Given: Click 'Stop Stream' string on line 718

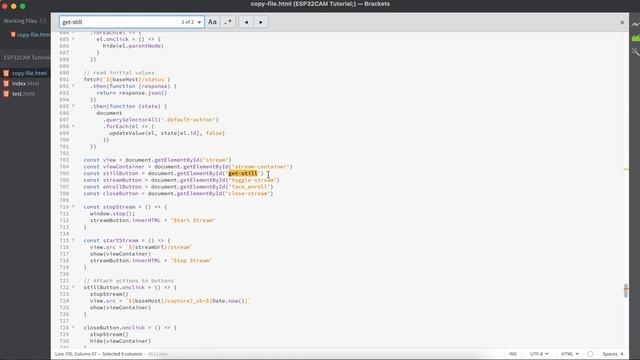Looking at the screenshot, I should 191,260.
